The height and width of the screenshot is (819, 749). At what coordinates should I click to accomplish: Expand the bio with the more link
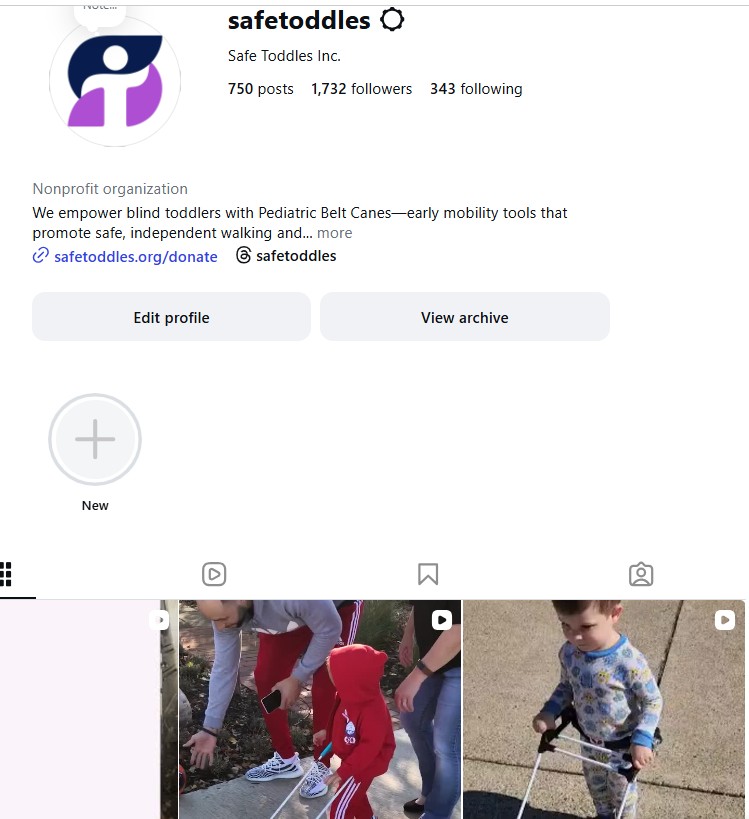335,233
